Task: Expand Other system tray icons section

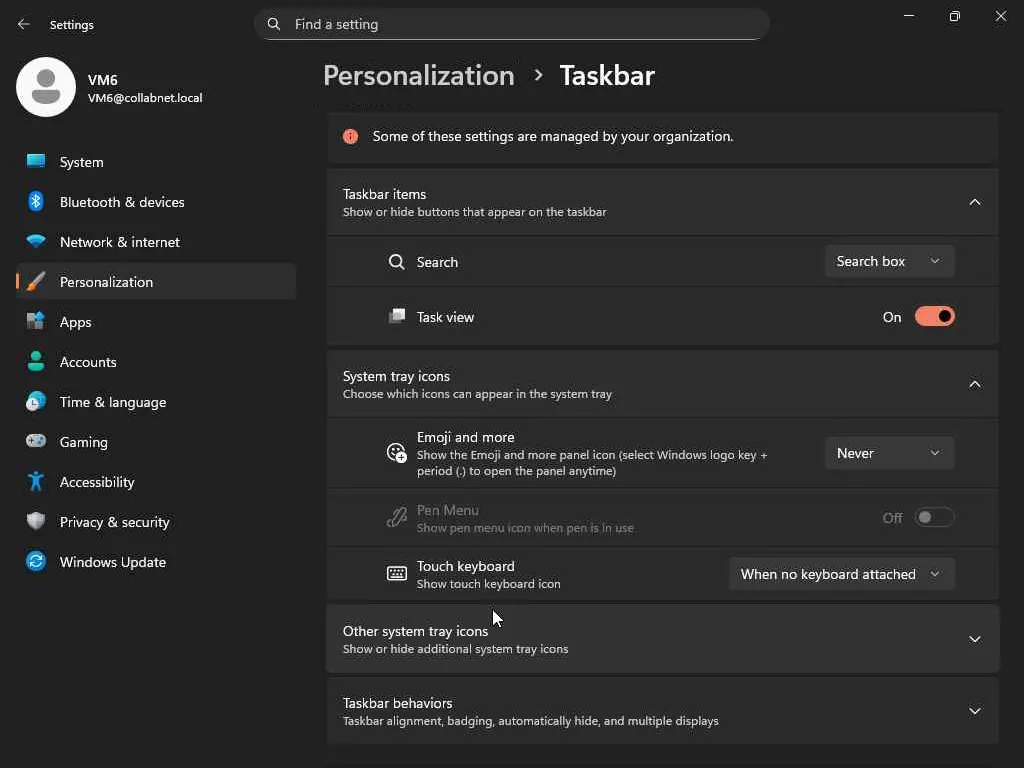Action: pos(974,639)
